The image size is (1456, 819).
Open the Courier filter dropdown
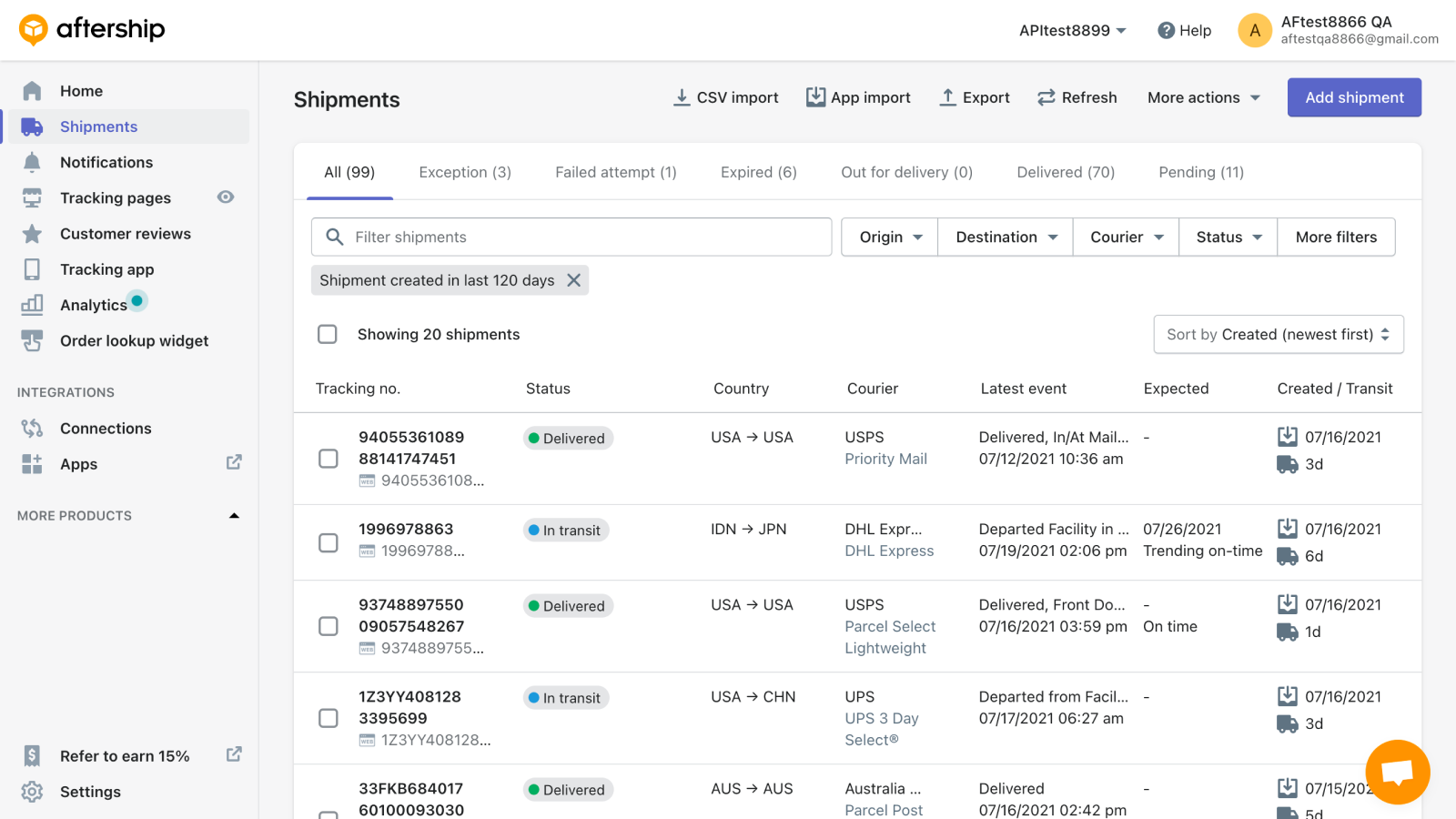[1126, 237]
